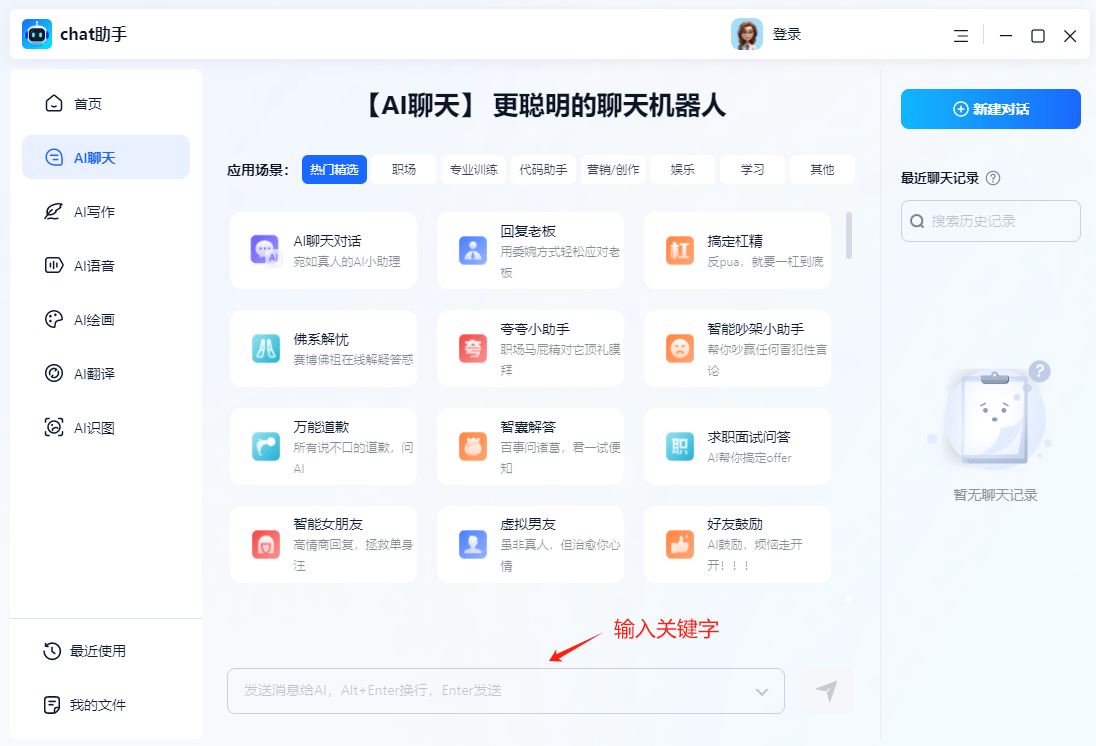Switch to the 职场 scenario tab
Viewport: 1096px width, 746px height.
pos(404,170)
